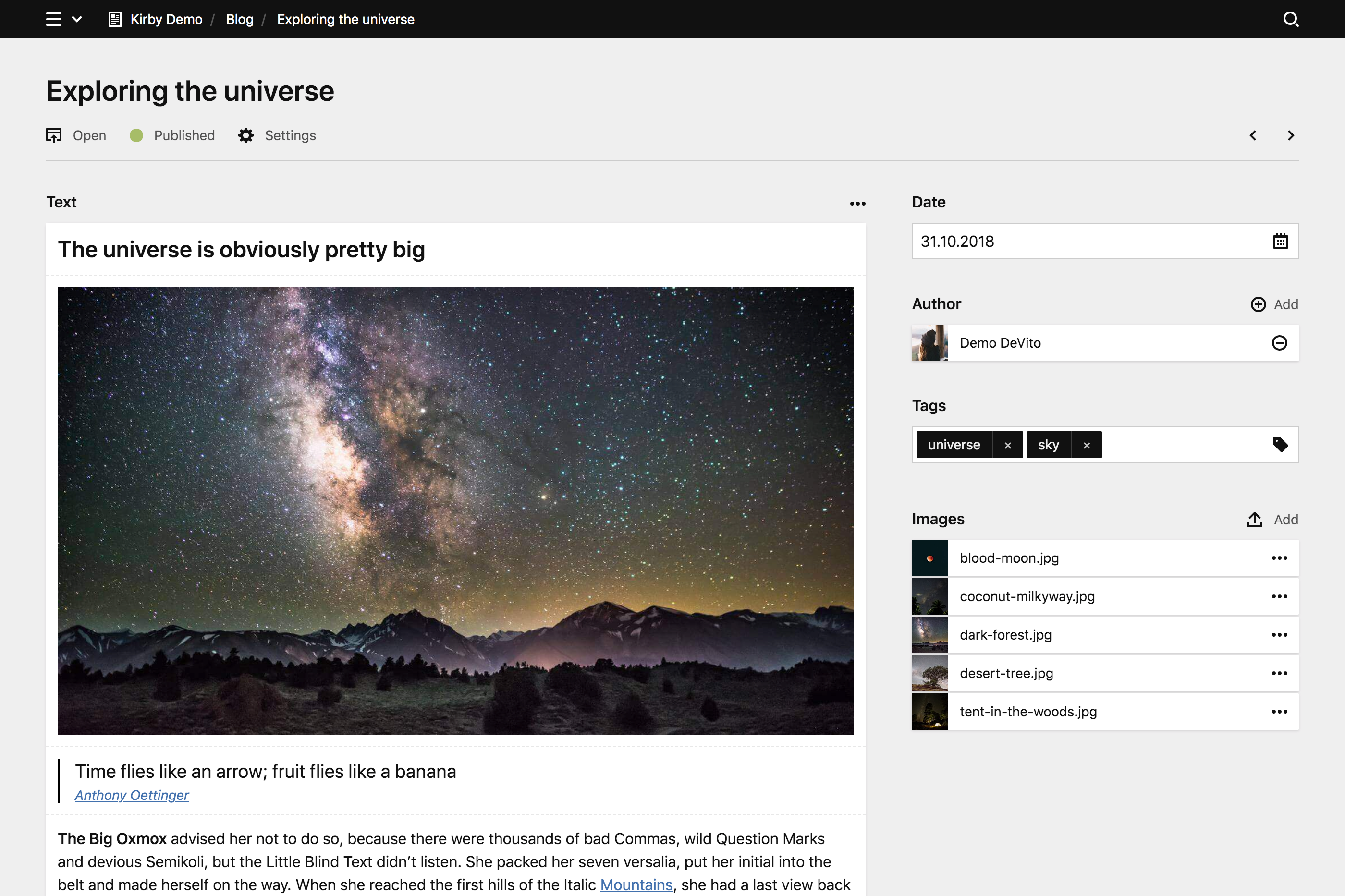Open the search magnifier icon

click(x=1290, y=19)
